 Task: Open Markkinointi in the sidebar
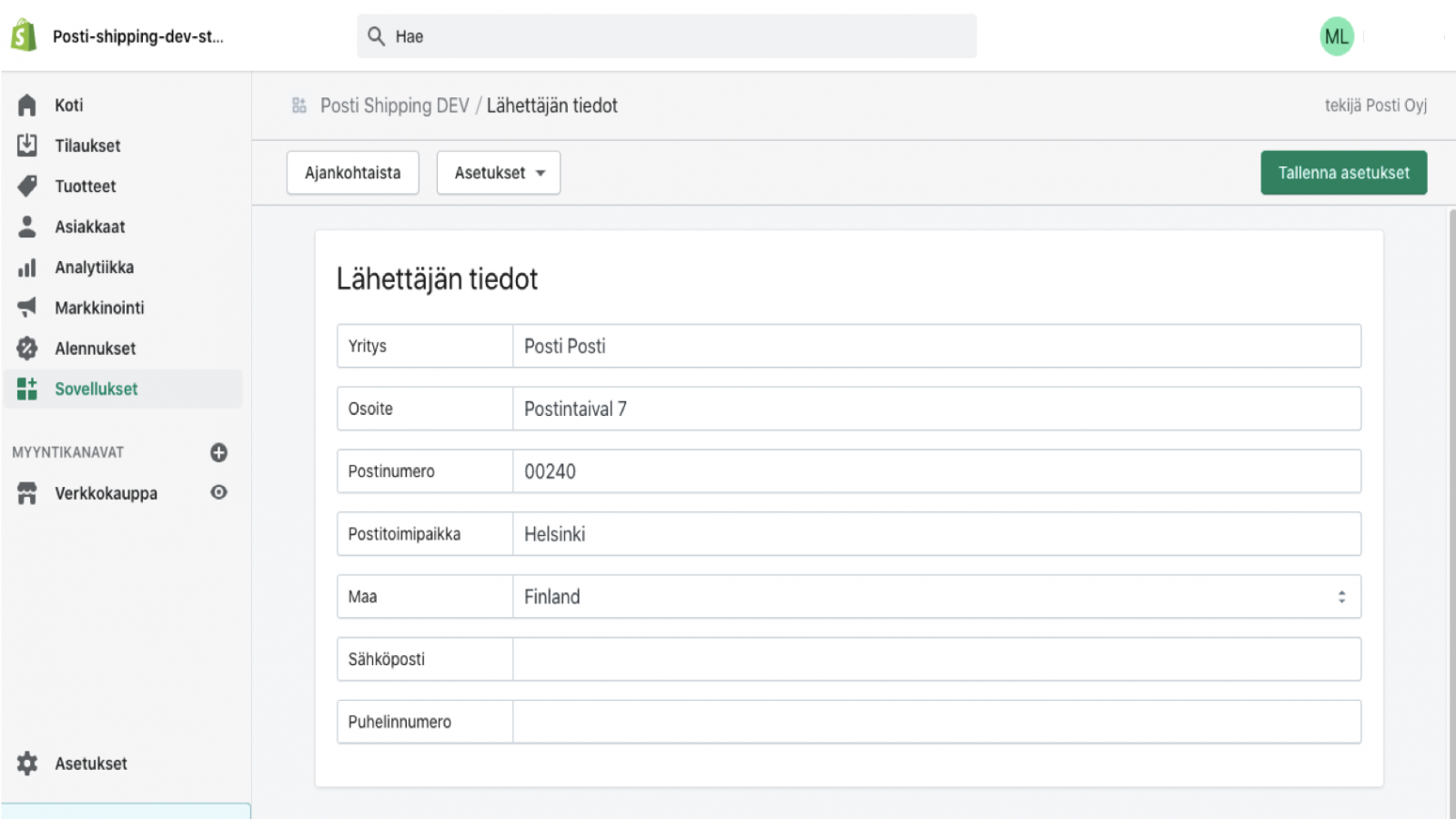click(x=99, y=308)
